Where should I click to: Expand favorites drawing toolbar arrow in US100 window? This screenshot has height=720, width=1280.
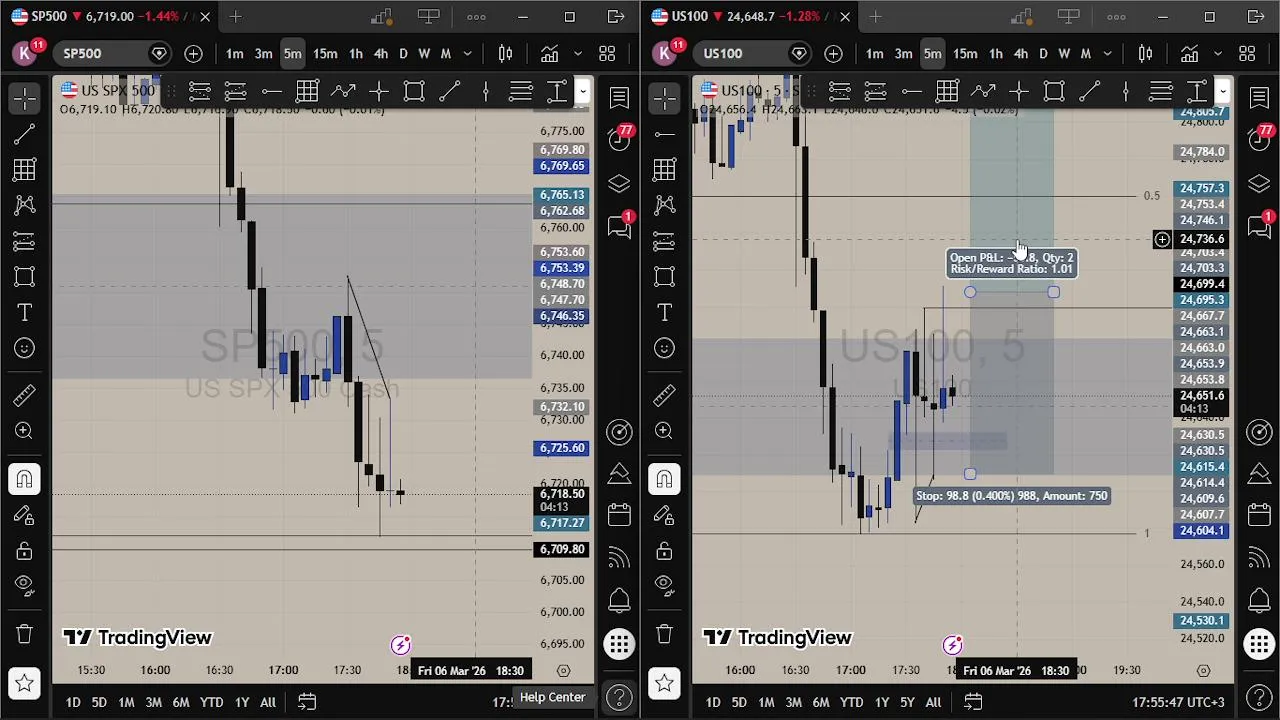click(1222, 92)
